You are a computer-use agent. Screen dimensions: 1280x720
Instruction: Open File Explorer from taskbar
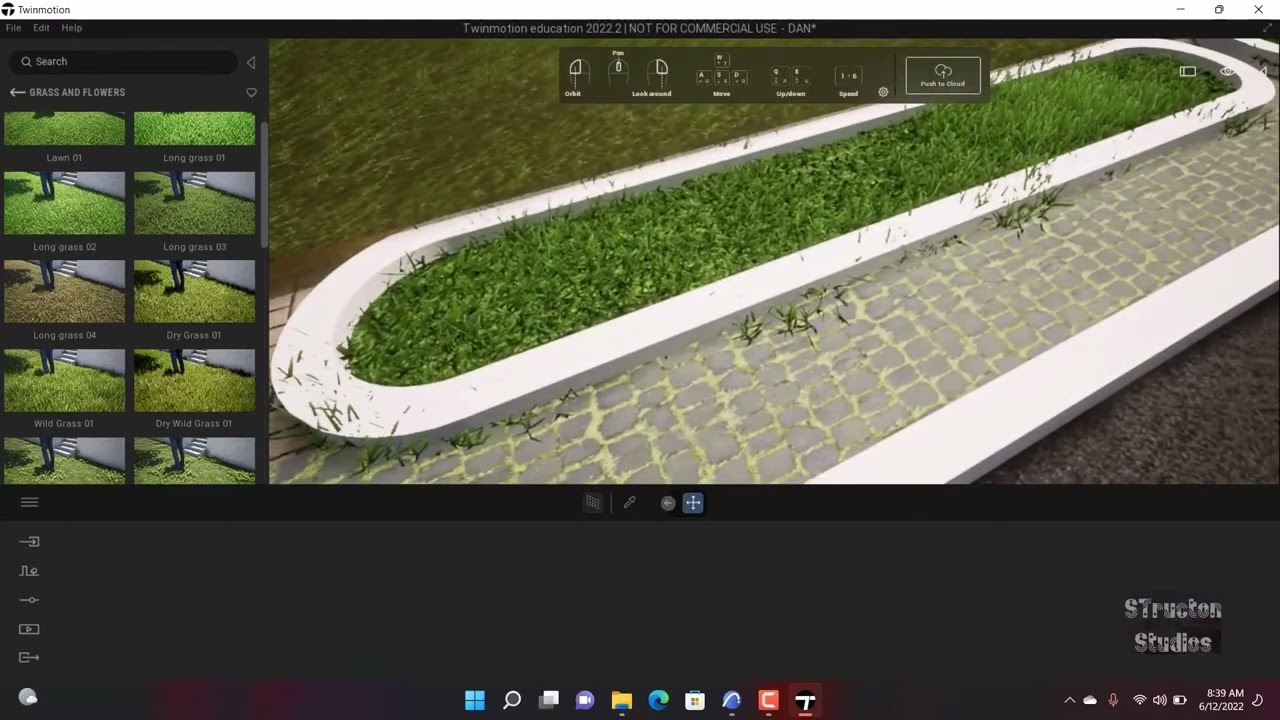622,700
